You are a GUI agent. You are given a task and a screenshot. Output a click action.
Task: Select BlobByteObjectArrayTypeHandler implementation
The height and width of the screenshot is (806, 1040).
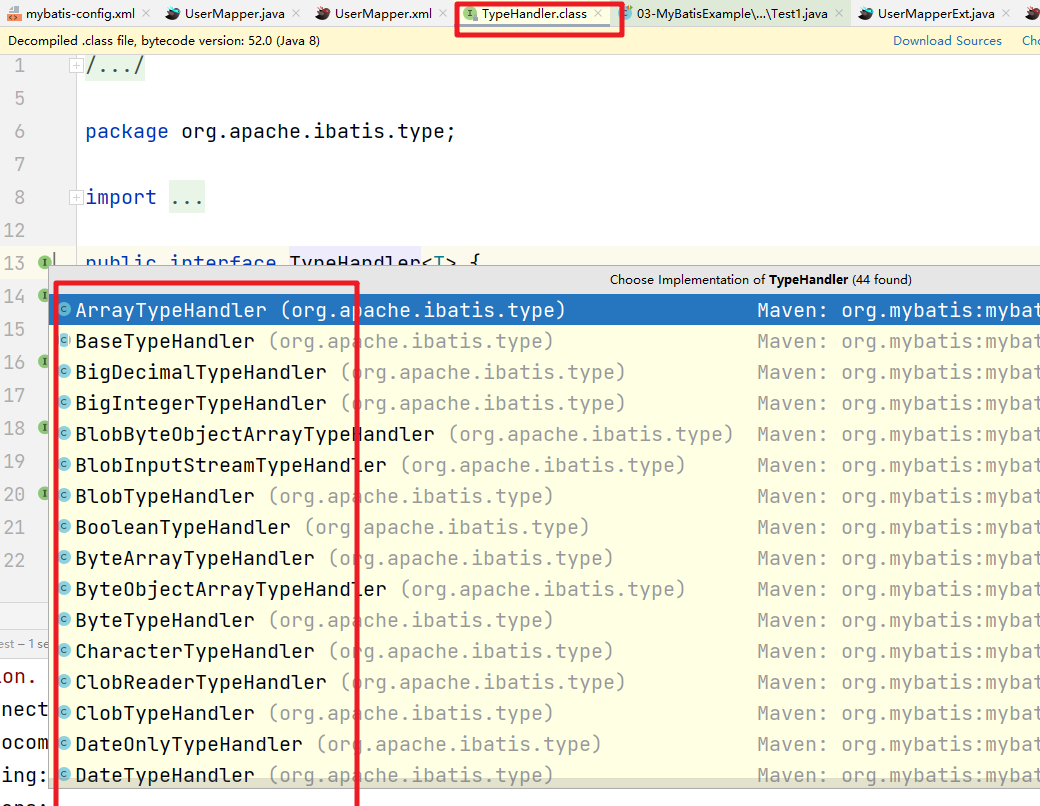coord(545,434)
